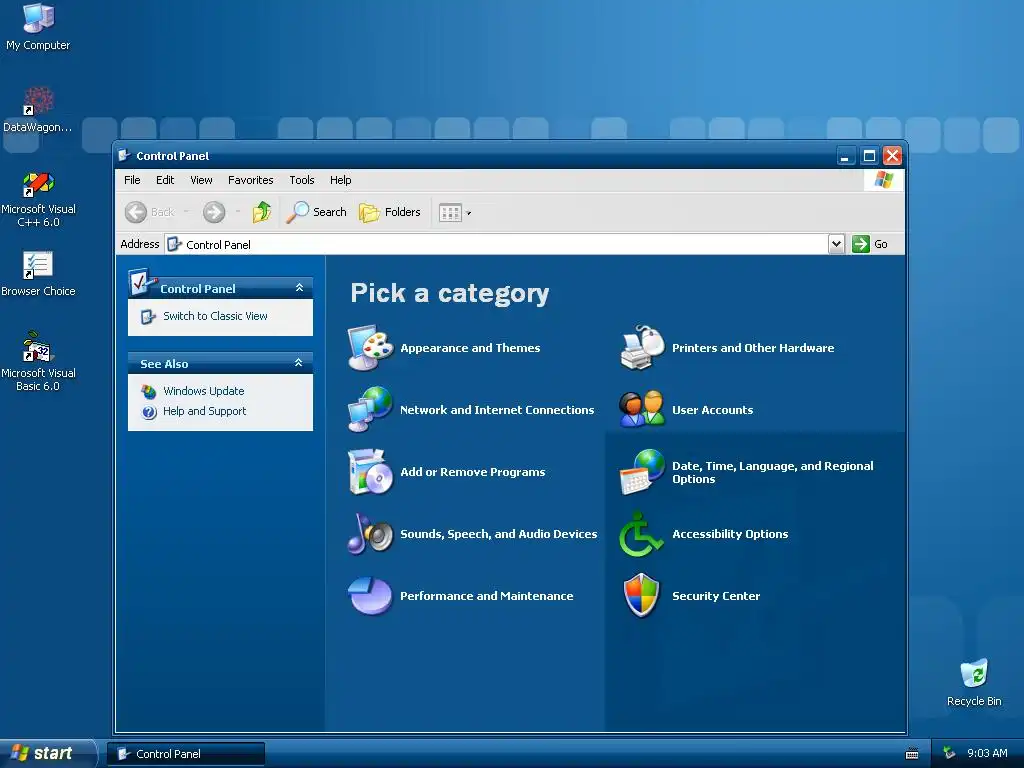Open the User Accounts people icon
The height and width of the screenshot is (768, 1024).
click(x=642, y=409)
